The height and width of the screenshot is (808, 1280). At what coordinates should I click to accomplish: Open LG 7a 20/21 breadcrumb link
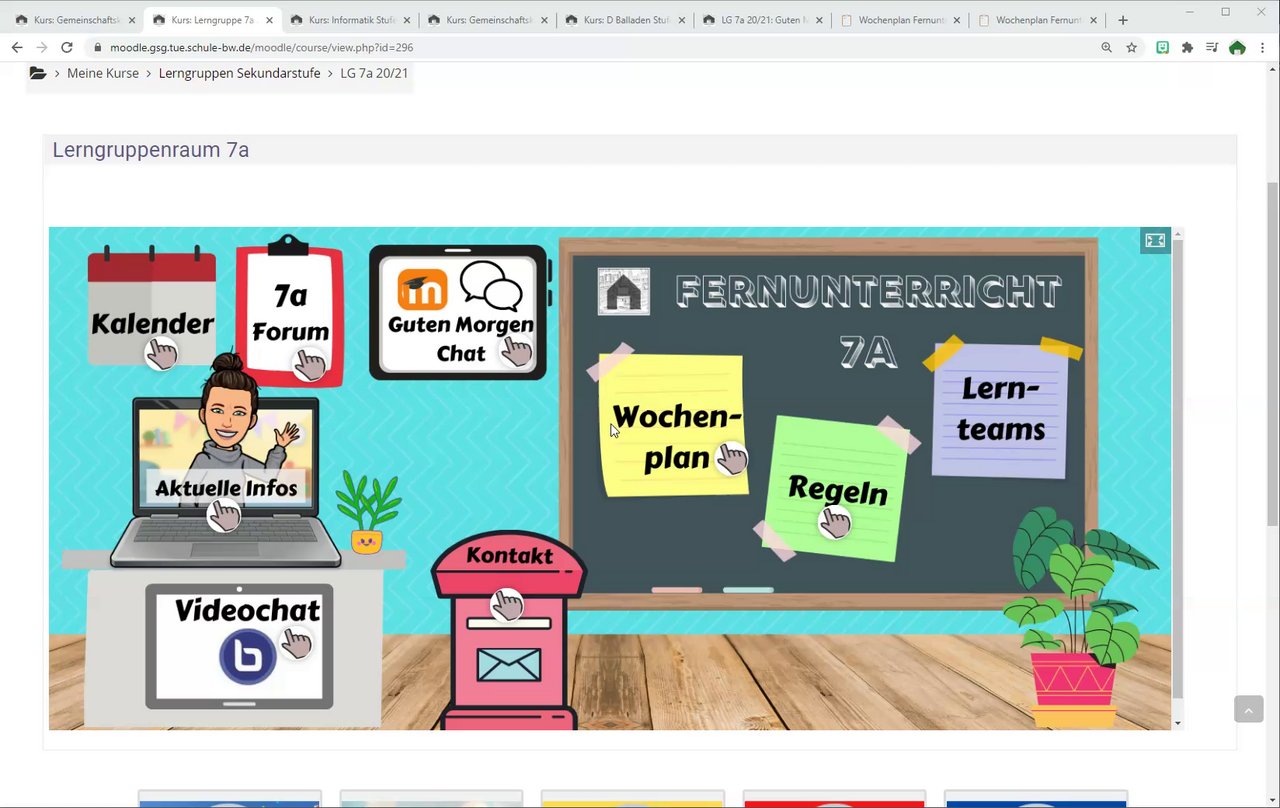point(374,73)
